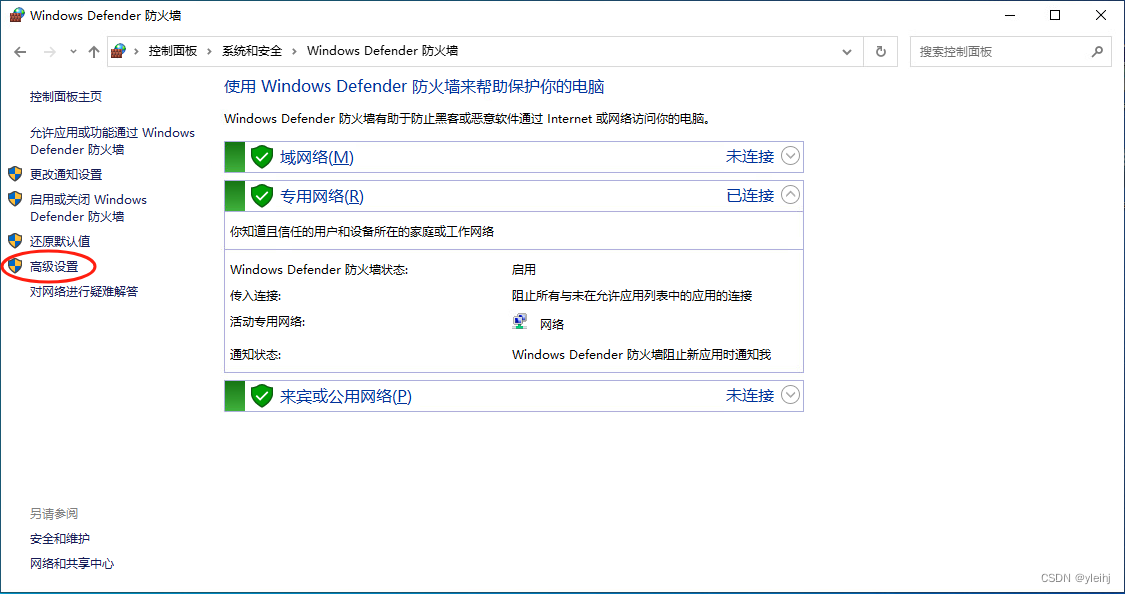Screen dimensions: 1125x594
Task: Open 控制面板主页 link
Action: click(x=66, y=97)
